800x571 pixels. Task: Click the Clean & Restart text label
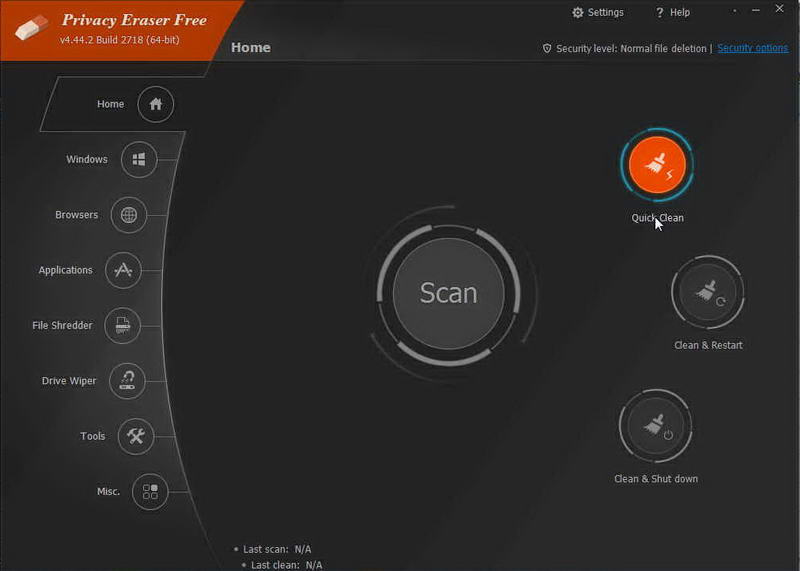pyautogui.click(x=708, y=345)
